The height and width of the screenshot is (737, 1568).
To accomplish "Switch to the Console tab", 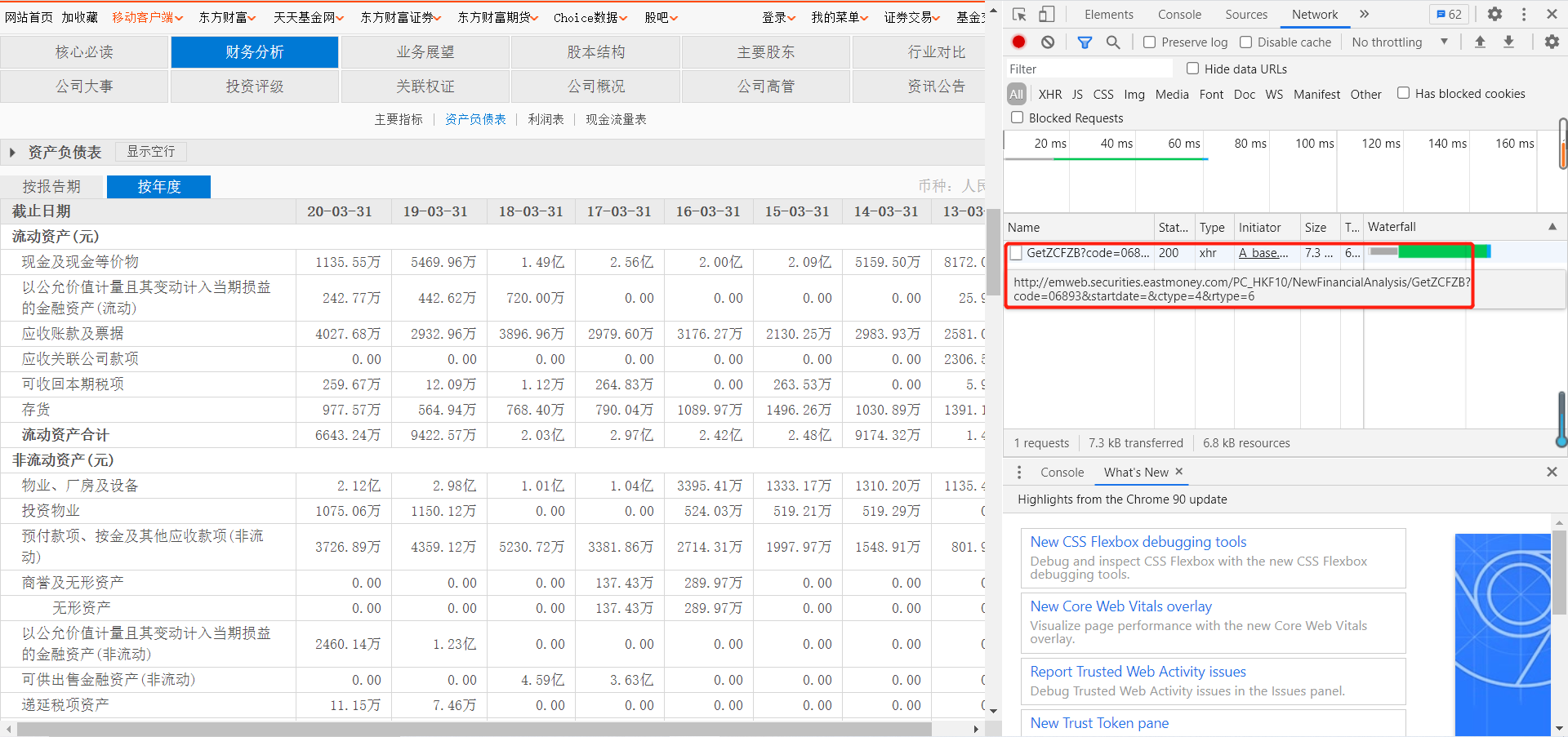I will tap(1179, 14).
